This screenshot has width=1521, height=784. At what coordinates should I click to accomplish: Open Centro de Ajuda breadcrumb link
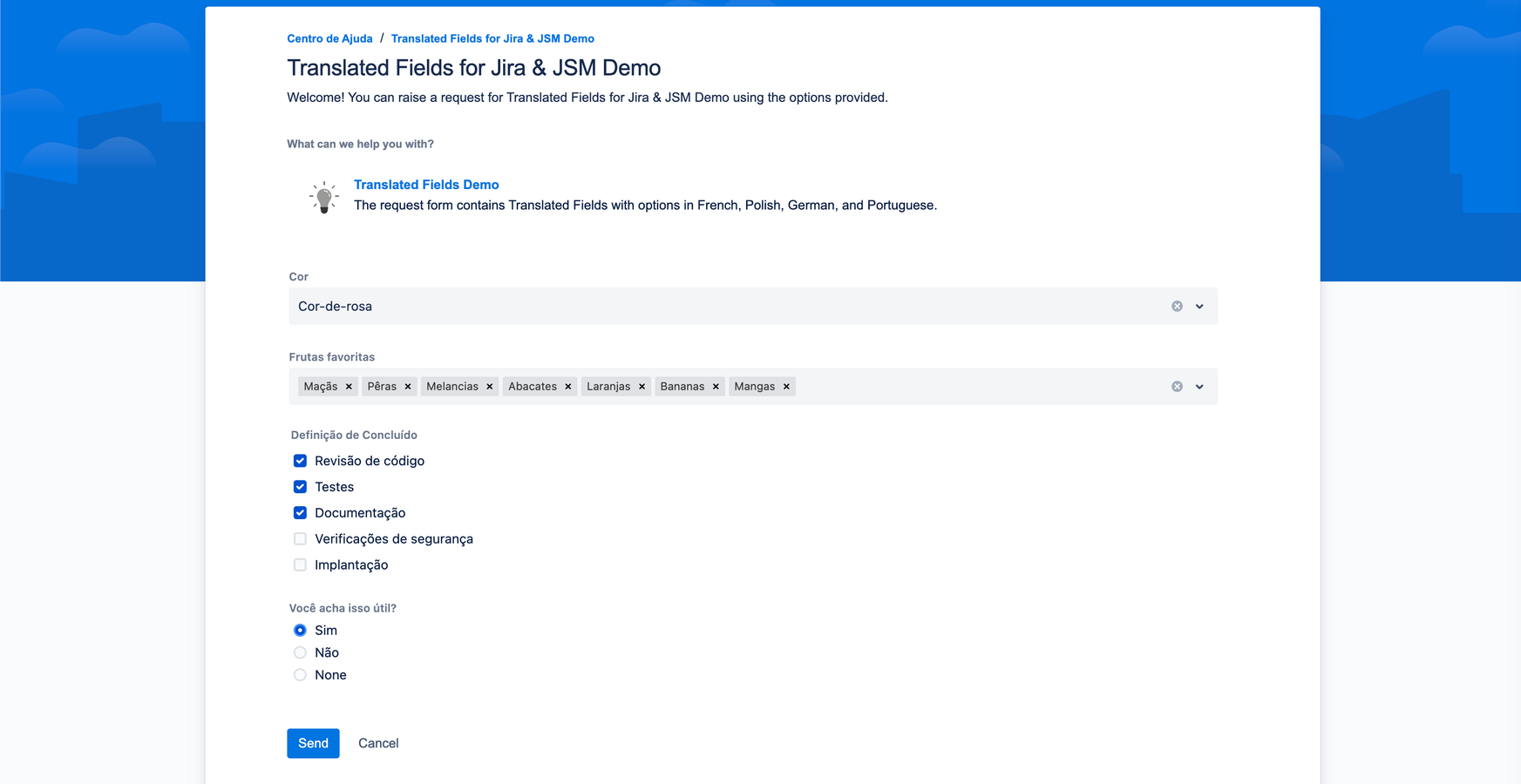pos(329,38)
